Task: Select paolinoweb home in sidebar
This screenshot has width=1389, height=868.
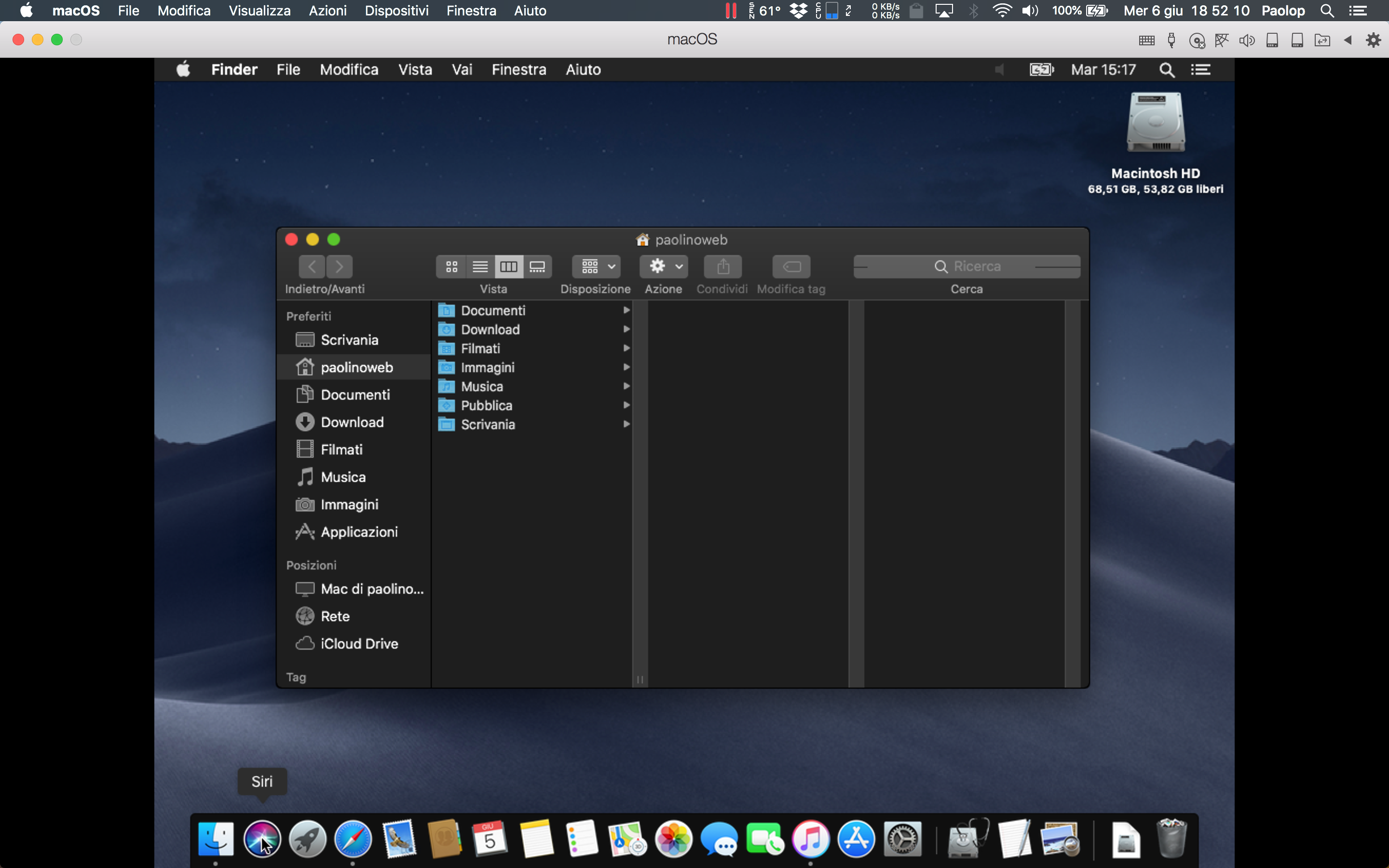Action: [354, 367]
